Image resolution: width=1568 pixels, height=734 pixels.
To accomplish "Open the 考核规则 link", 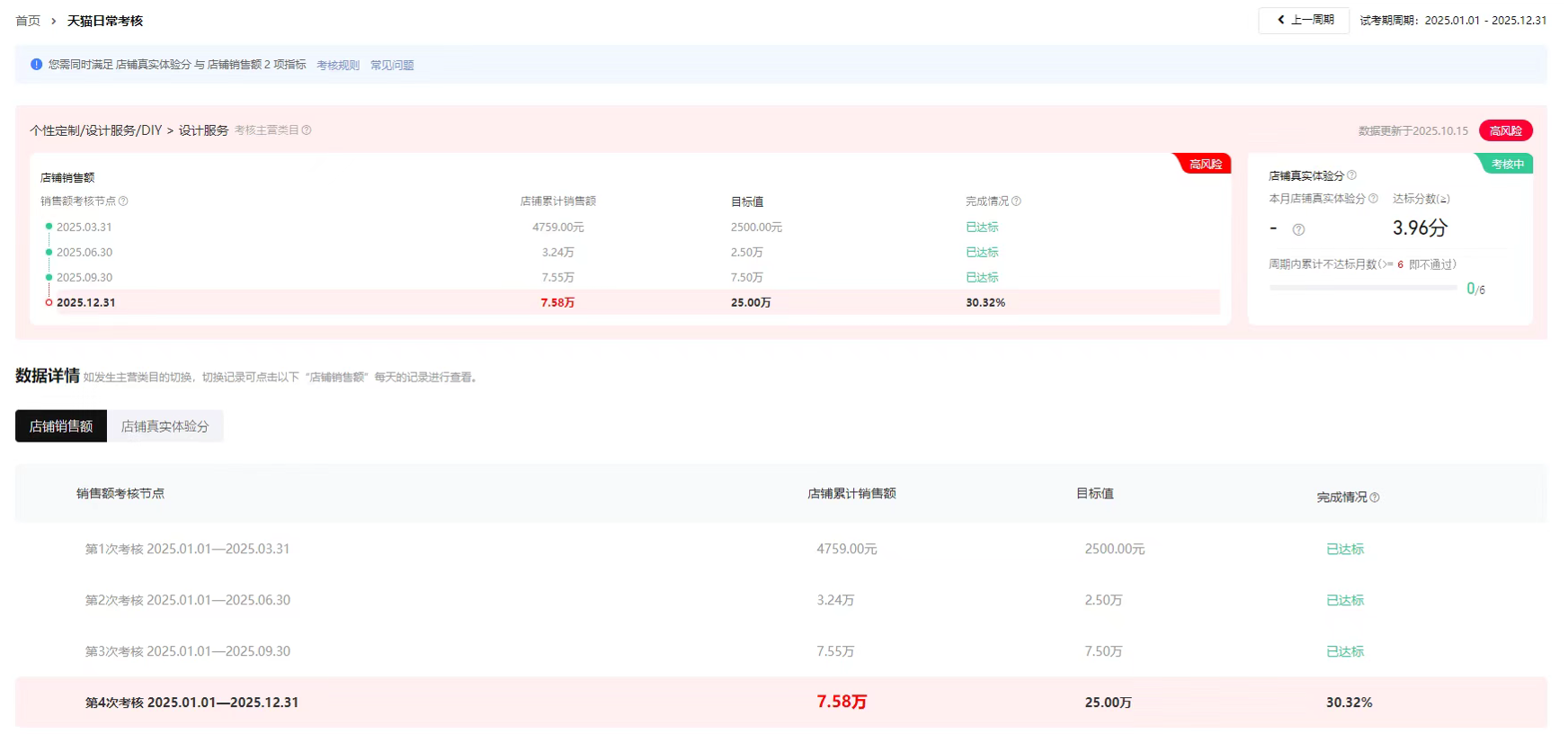I will [338, 66].
